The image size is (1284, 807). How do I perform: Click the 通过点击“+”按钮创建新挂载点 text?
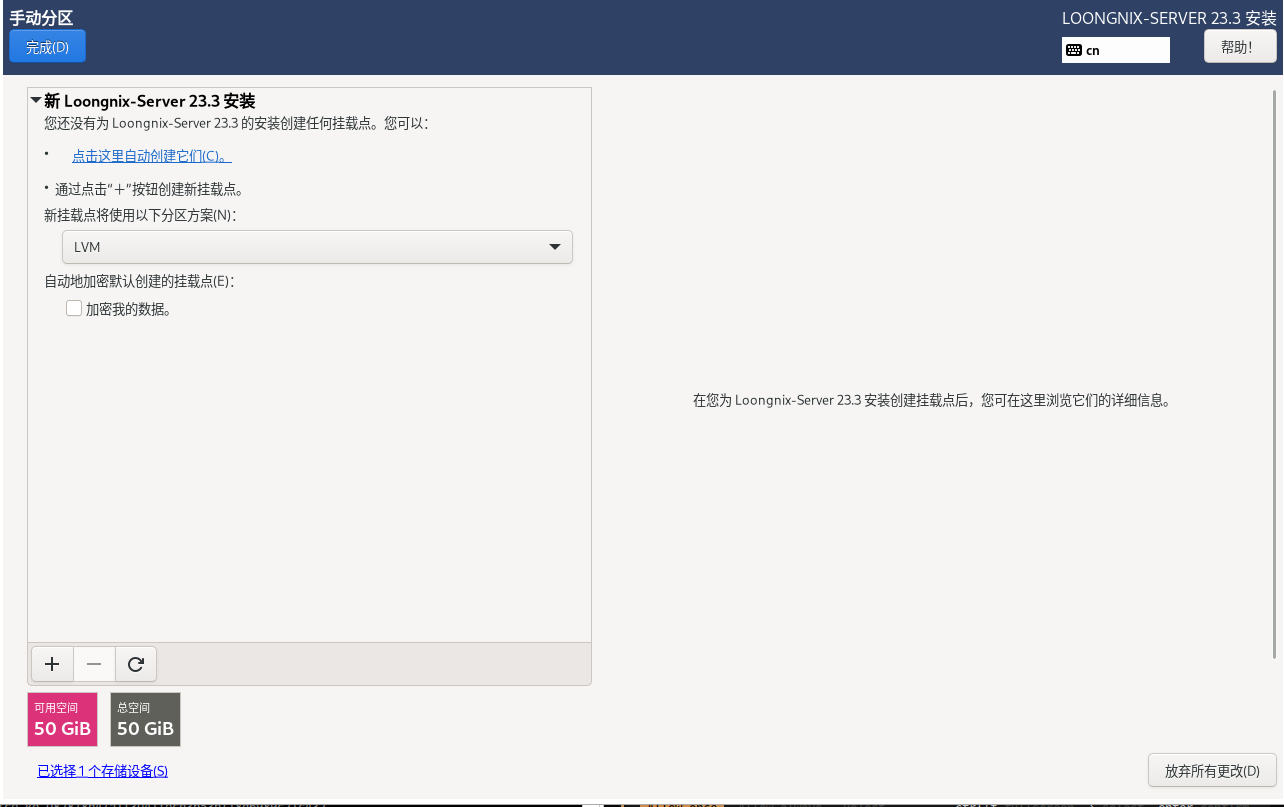pyautogui.click(x=148, y=188)
